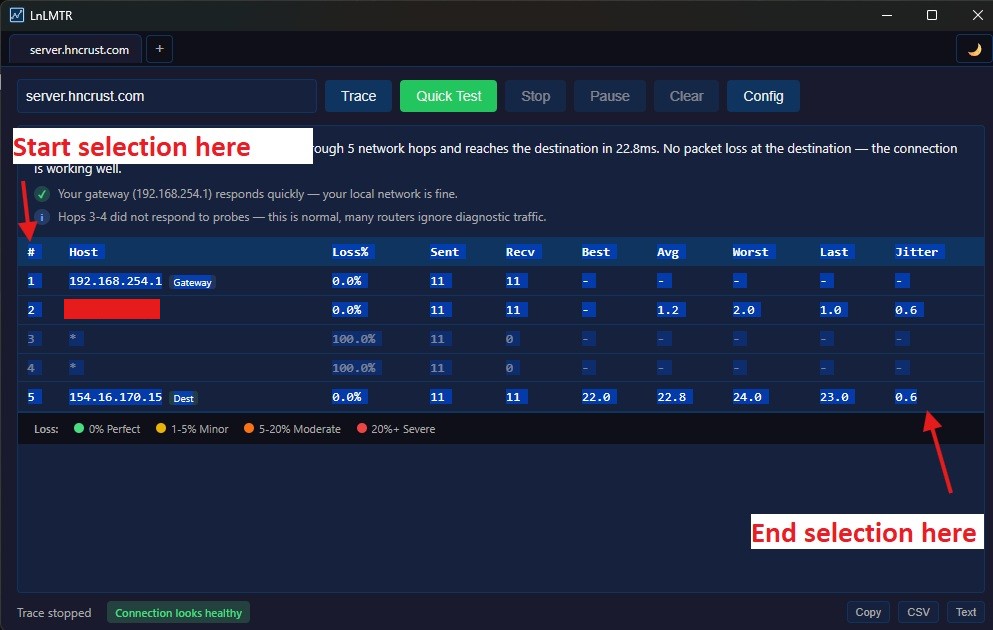Click in the host address input field
Viewport: 993px width, 630px height.
pos(167,96)
